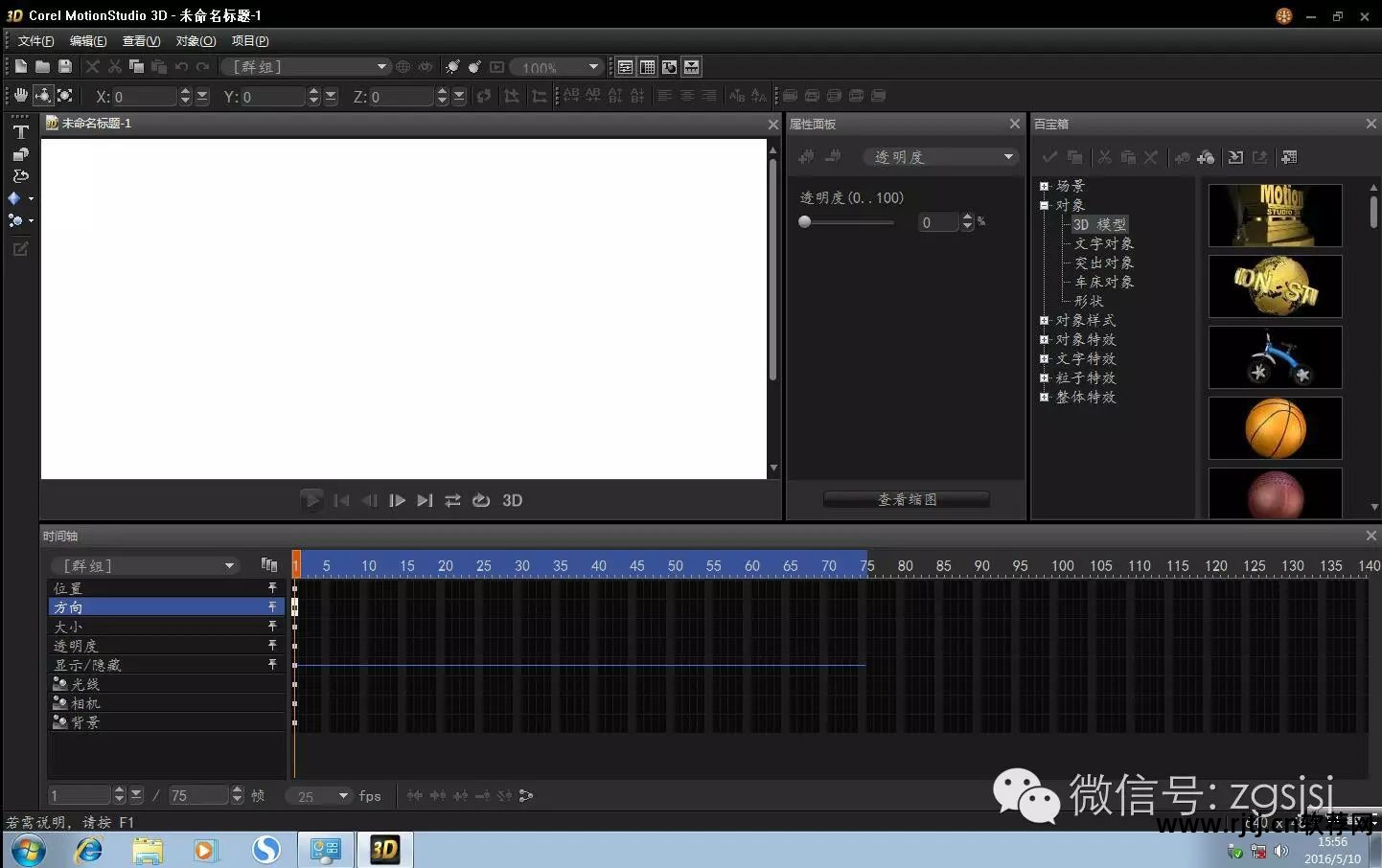Click the thumbnail grid menu icon in the EasyPalette

click(1289, 157)
